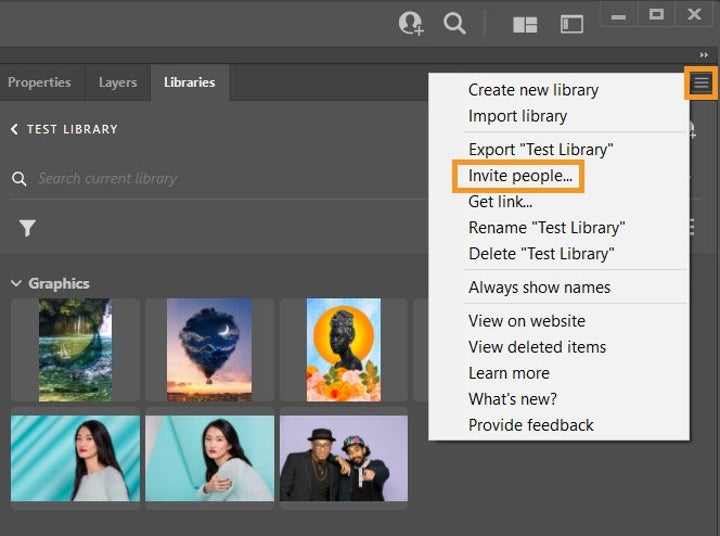Select Invite people... from the menu
Screen dimensions: 720x536
click(x=520, y=176)
